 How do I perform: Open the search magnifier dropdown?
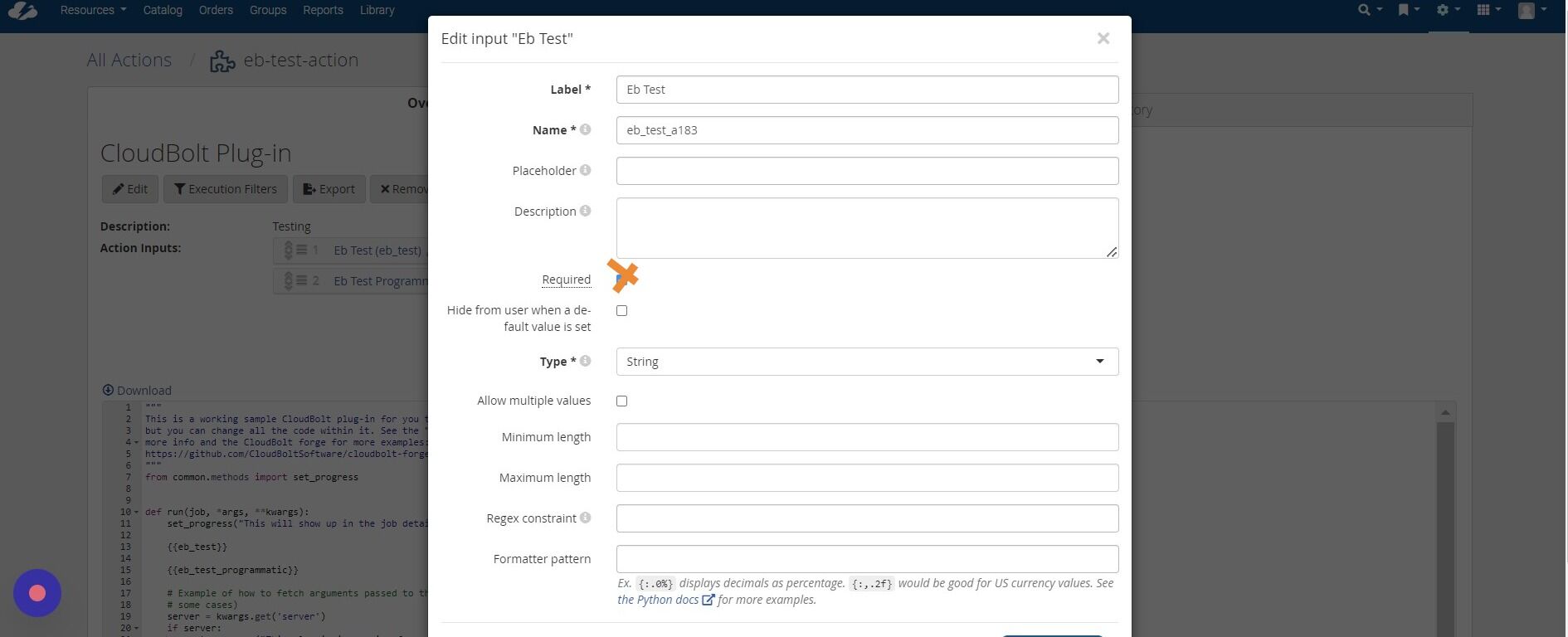[1370, 10]
